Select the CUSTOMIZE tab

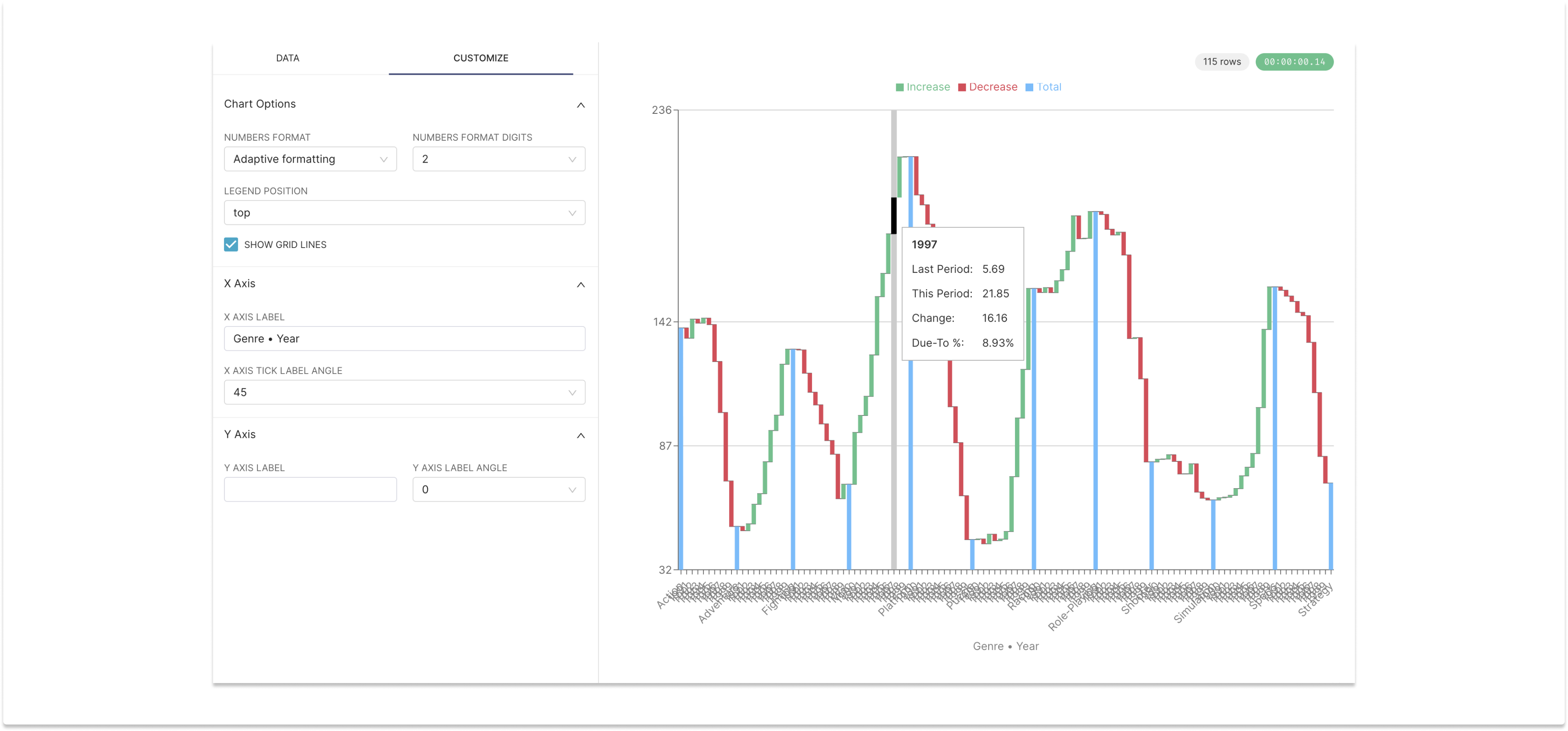[480, 58]
